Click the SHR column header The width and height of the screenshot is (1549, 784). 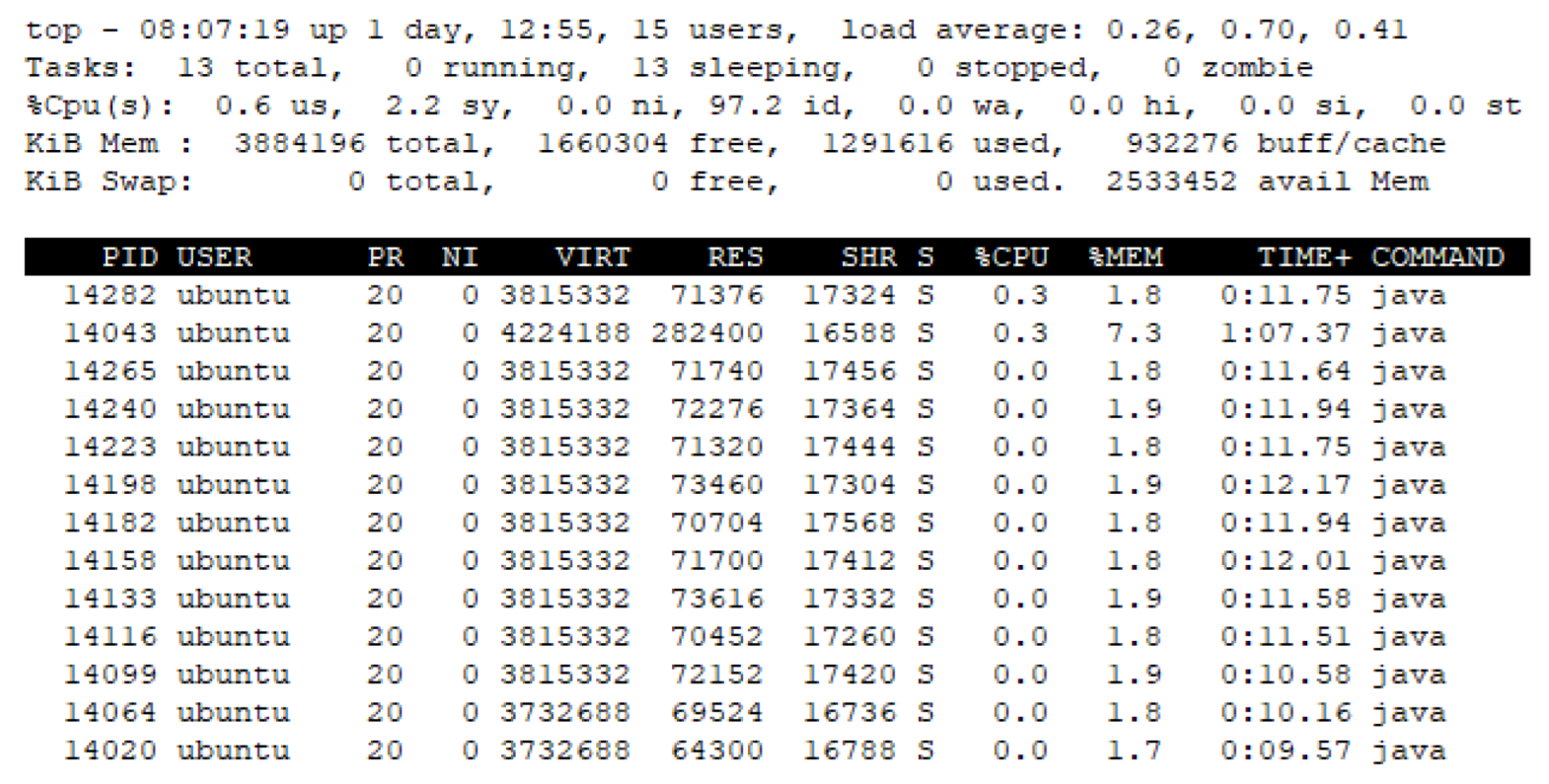pyautogui.click(x=868, y=257)
